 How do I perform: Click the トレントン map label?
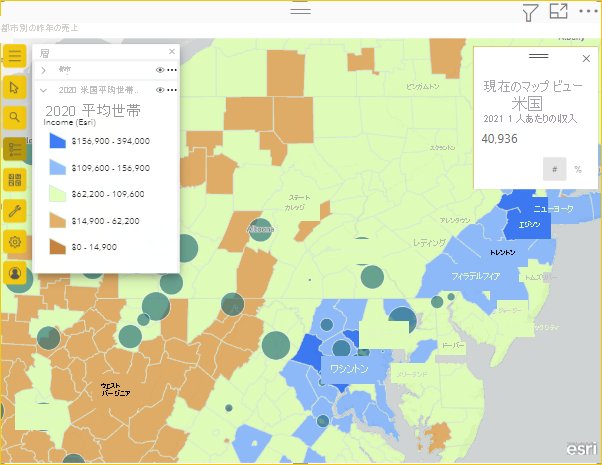503,252
